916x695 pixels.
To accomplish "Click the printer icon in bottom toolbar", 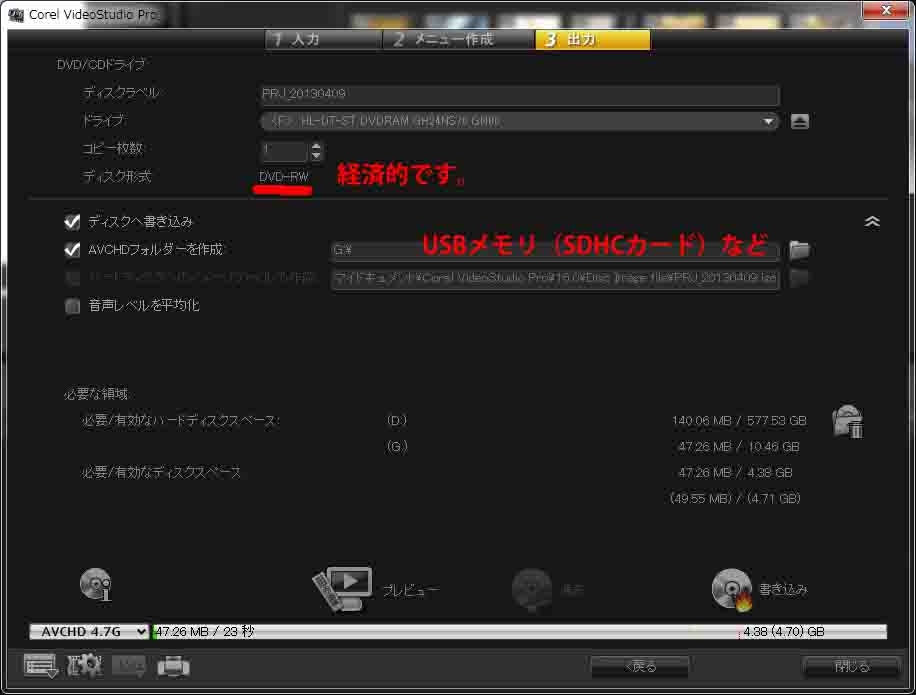I will pyautogui.click(x=174, y=666).
